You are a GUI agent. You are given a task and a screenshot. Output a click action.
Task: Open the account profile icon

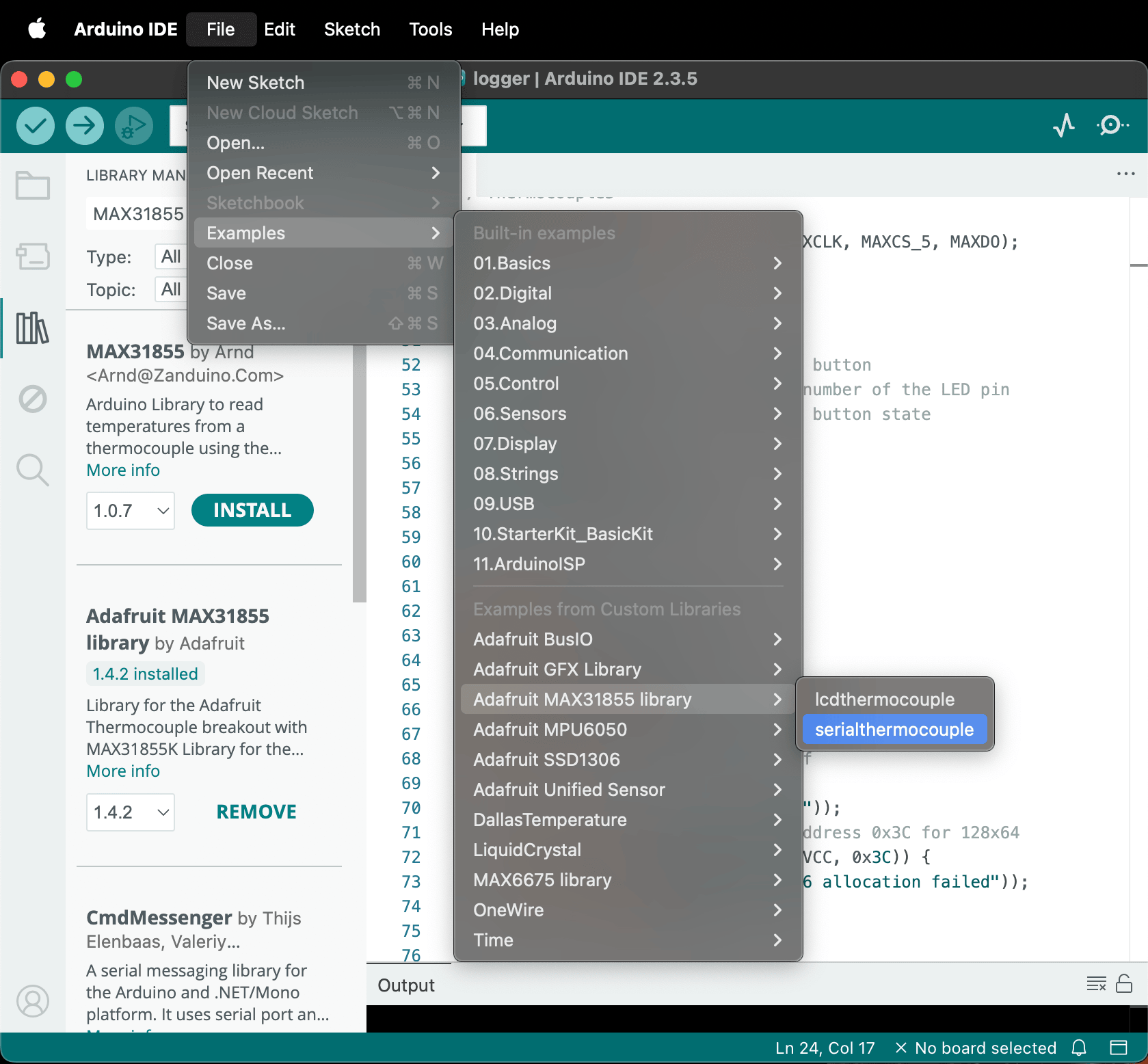tap(32, 1001)
